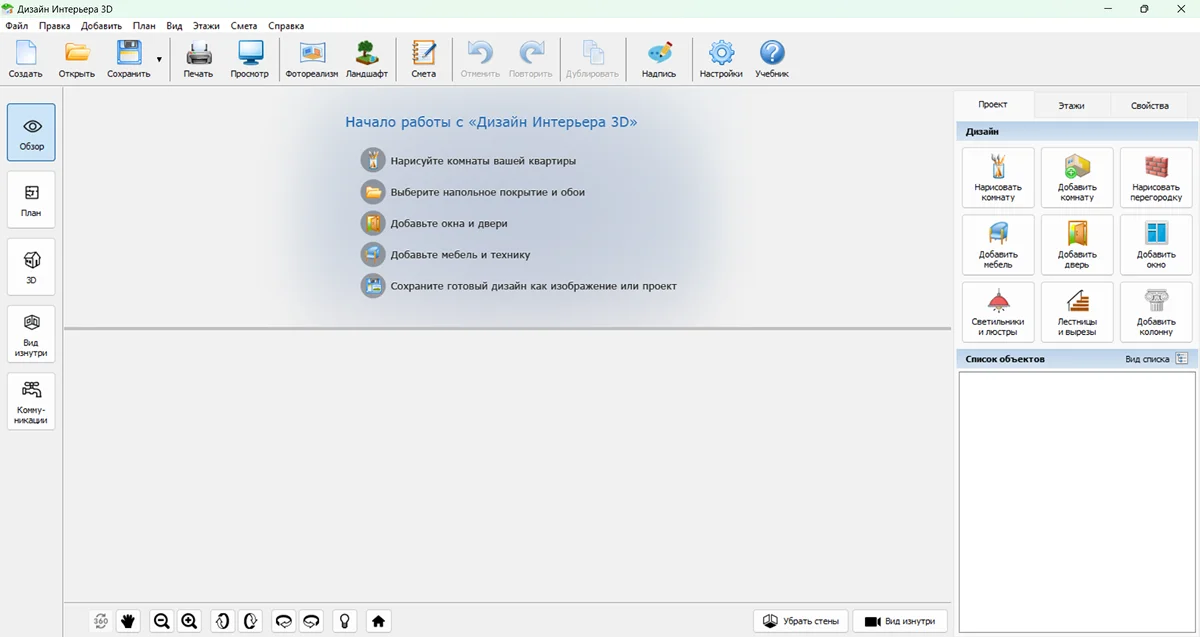Select Нарисовать перегородку brick wall tool
This screenshot has width=1200, height=637.
(x=1156, y=178)
